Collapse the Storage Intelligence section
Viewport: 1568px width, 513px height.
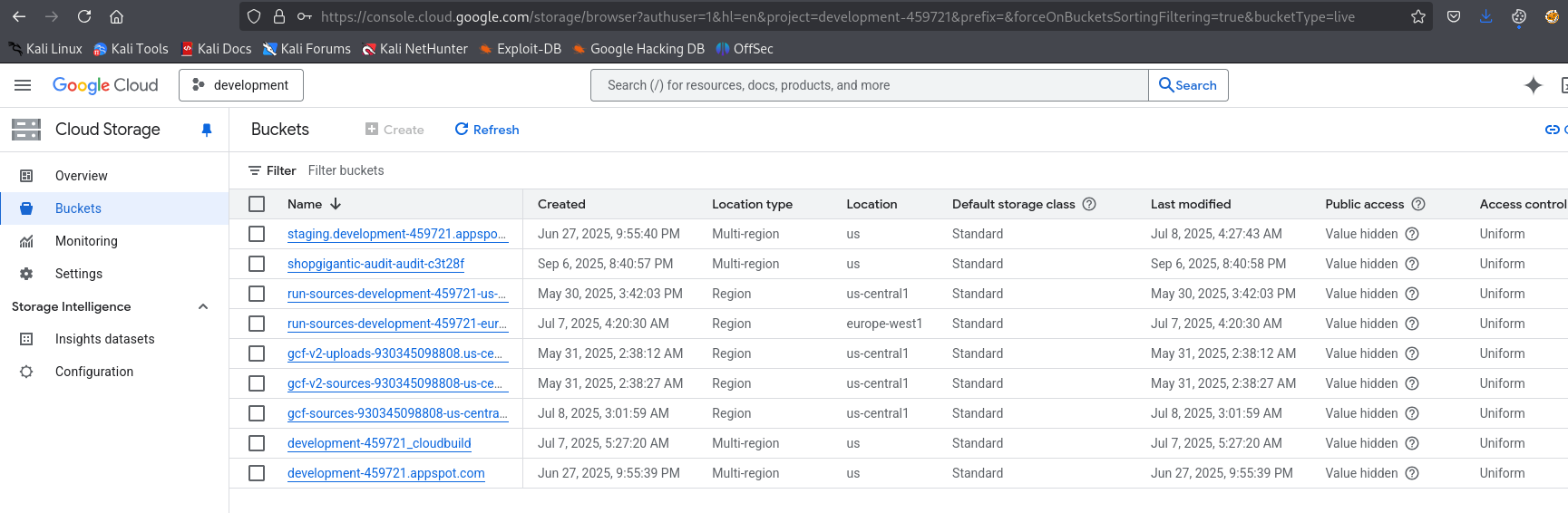(x=203, y=306)
